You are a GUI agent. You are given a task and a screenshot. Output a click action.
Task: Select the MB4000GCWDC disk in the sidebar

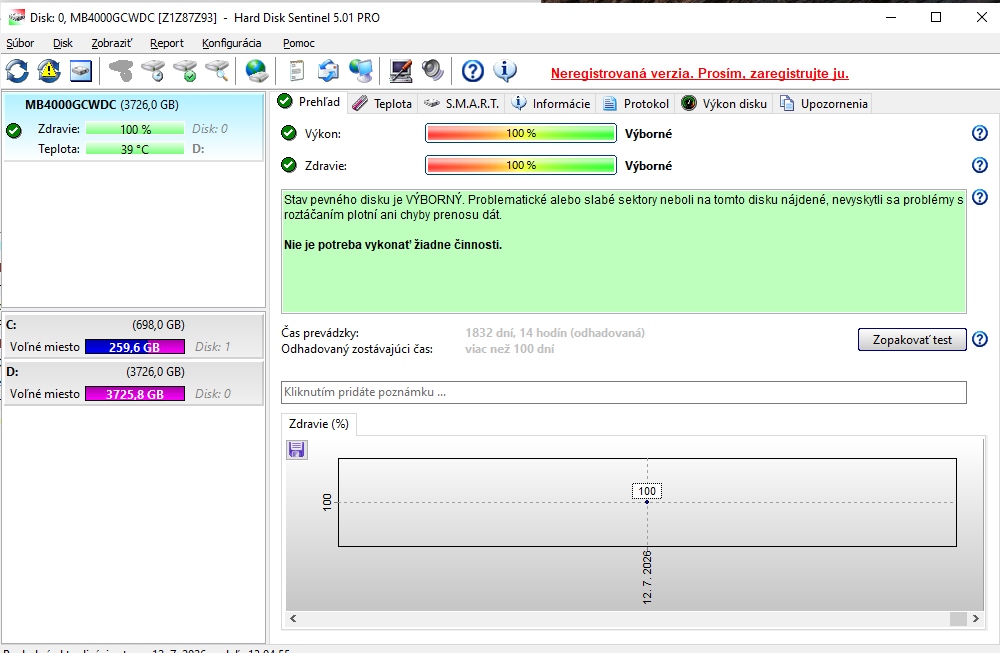tap(133, 126)
